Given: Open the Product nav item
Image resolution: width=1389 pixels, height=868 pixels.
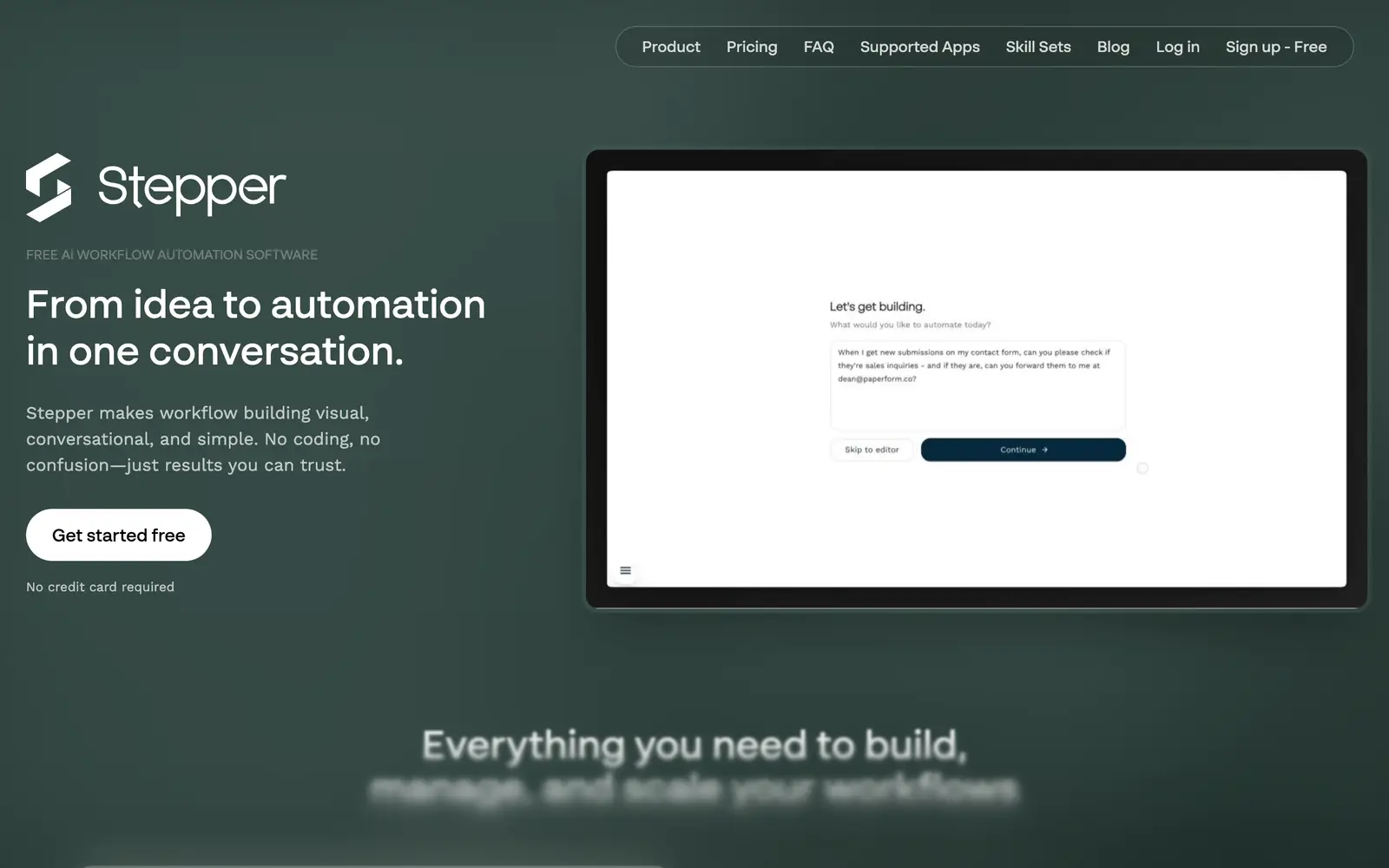Looking at the screenshot, I should pyautogui.click(x=670, y=47).
